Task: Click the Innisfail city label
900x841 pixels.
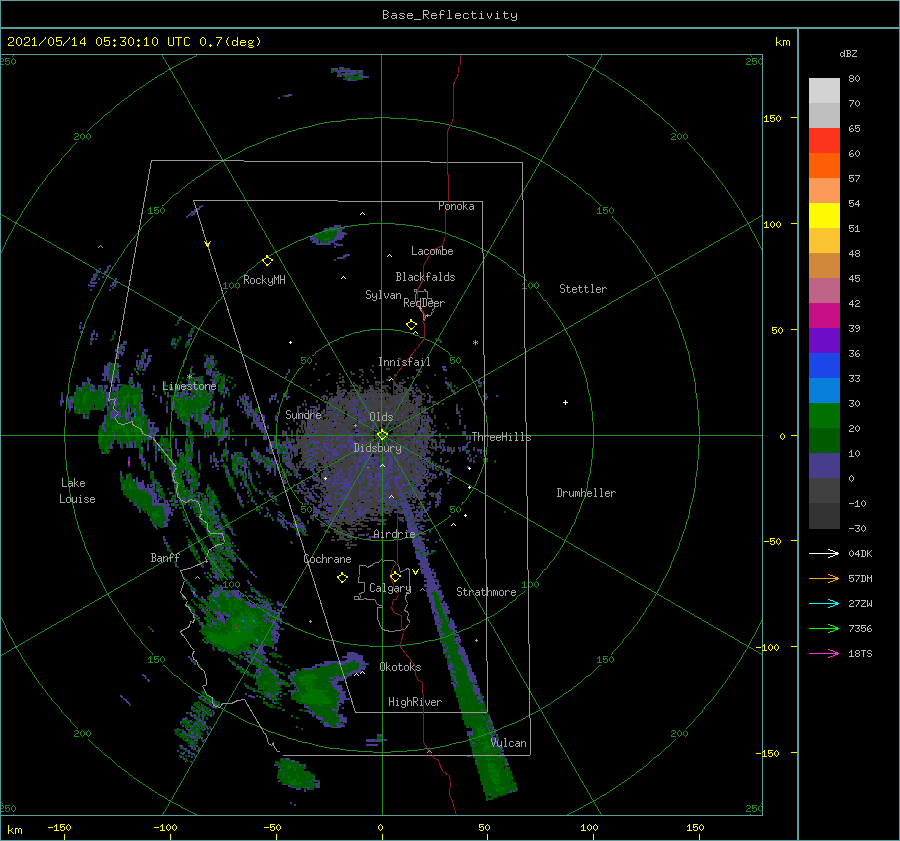Action: (x=404, y=362)
